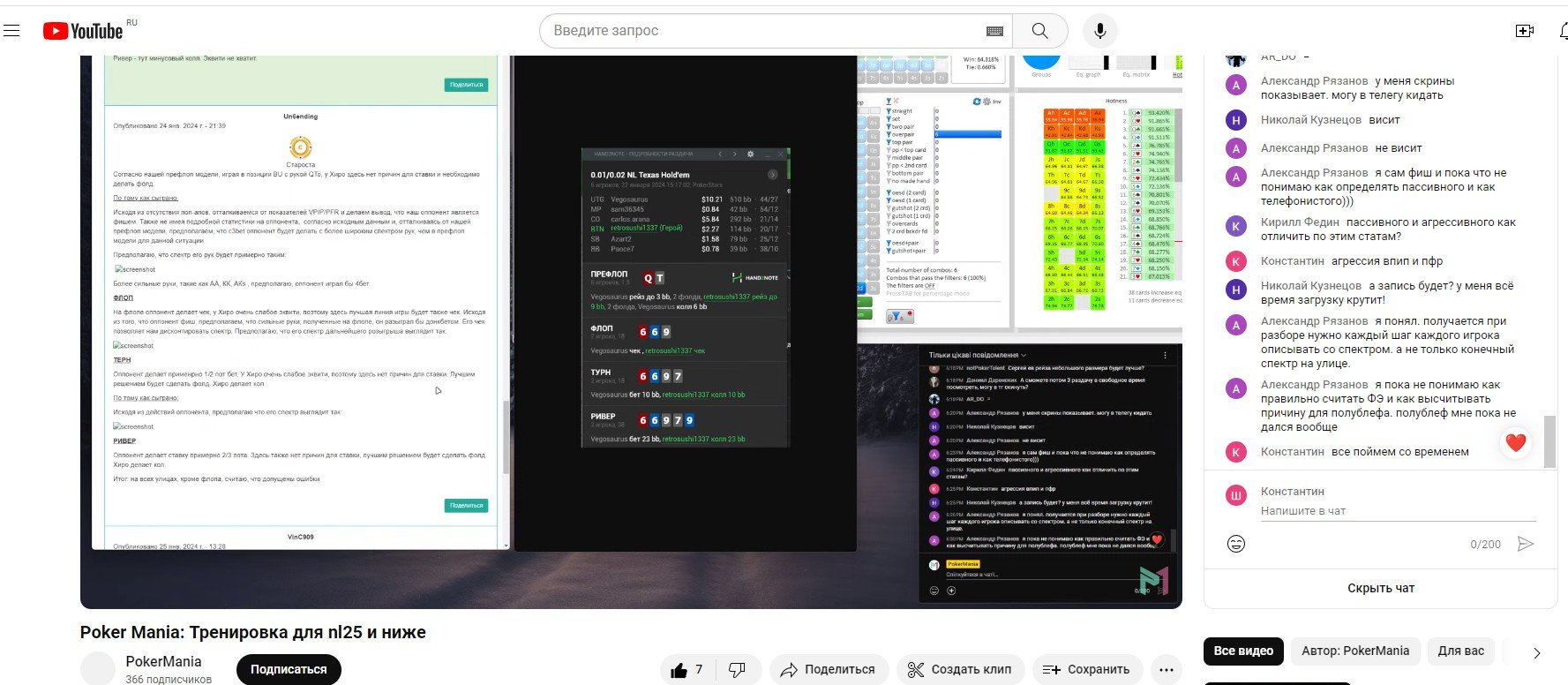The image size is (1568, 685).
Task: Click the hero name 'retrosushi1337 (Герой)'
Action: [646, 229]
